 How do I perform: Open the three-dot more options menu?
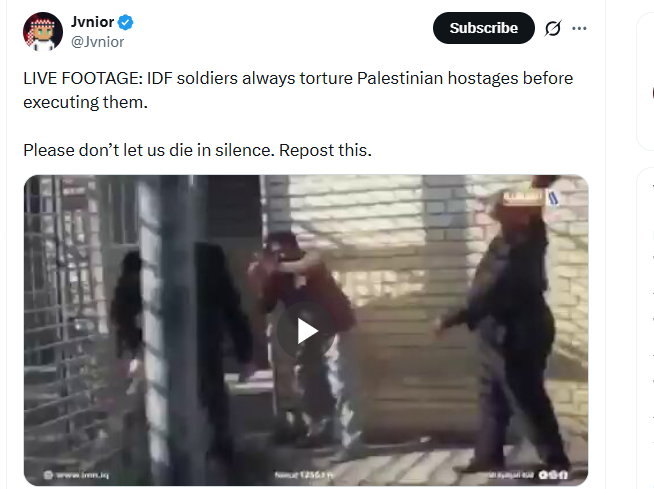coord(579,28)
